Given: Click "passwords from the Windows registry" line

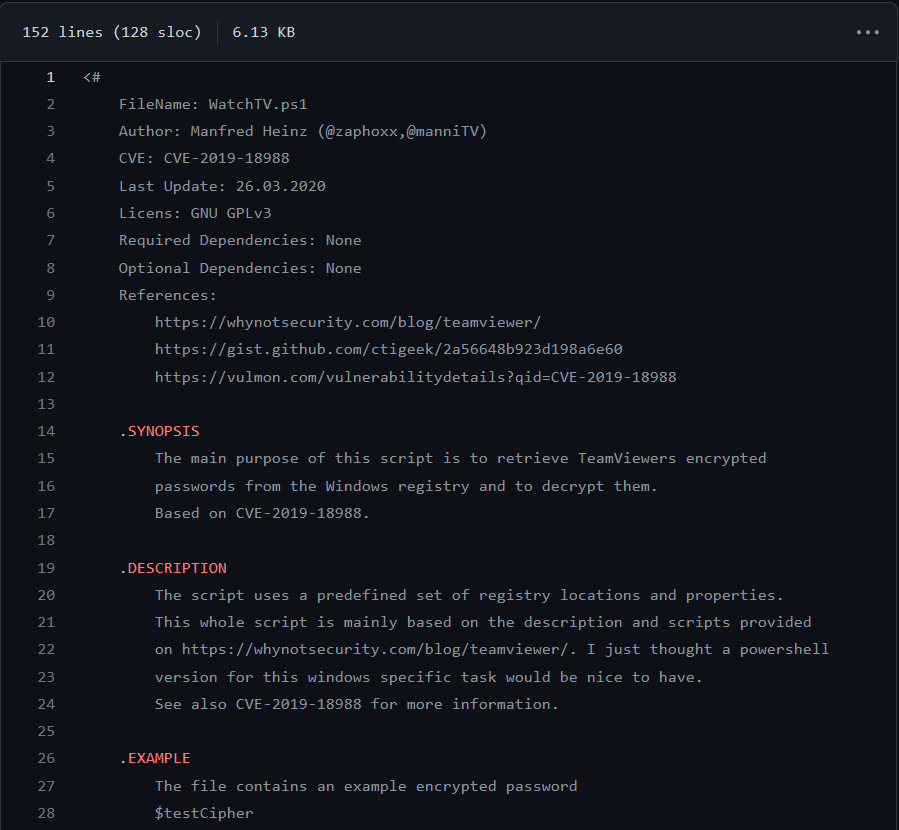Looking at the screenshot, I should 406,487.
